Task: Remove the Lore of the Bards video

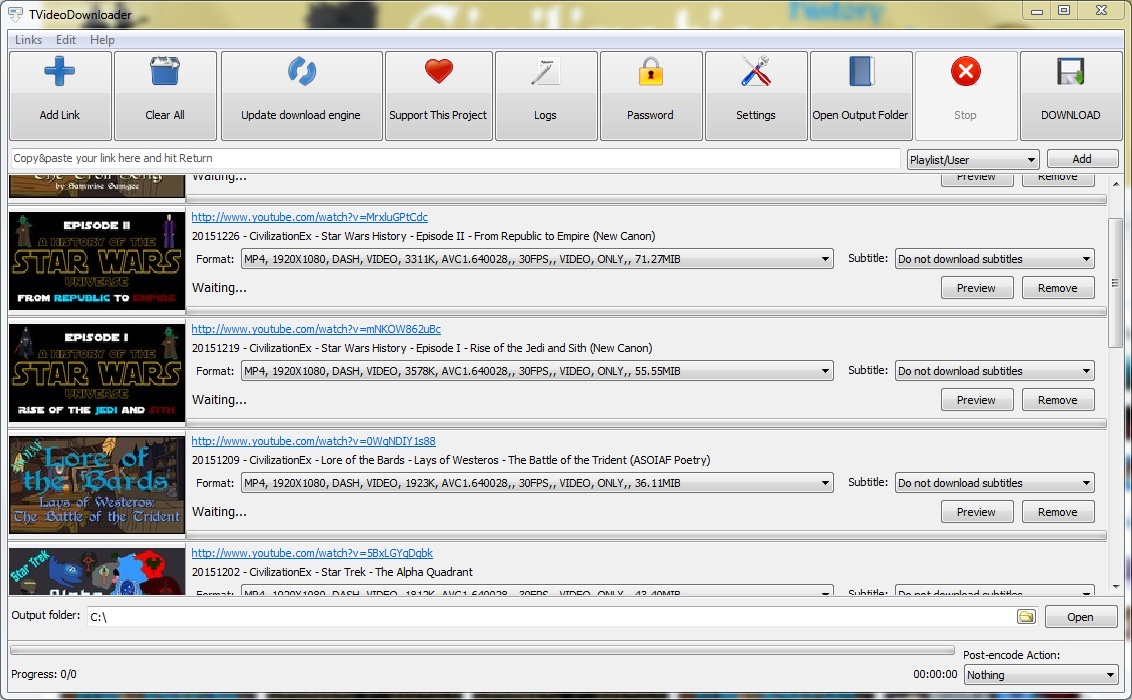Action: tap(1058, 512)
